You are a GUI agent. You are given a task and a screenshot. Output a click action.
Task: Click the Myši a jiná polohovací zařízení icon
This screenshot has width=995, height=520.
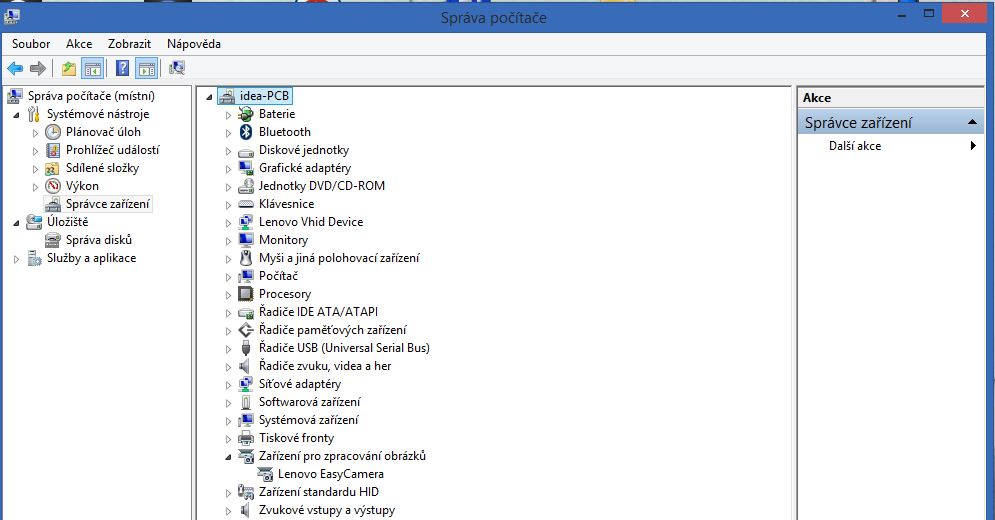coord(246,258)
